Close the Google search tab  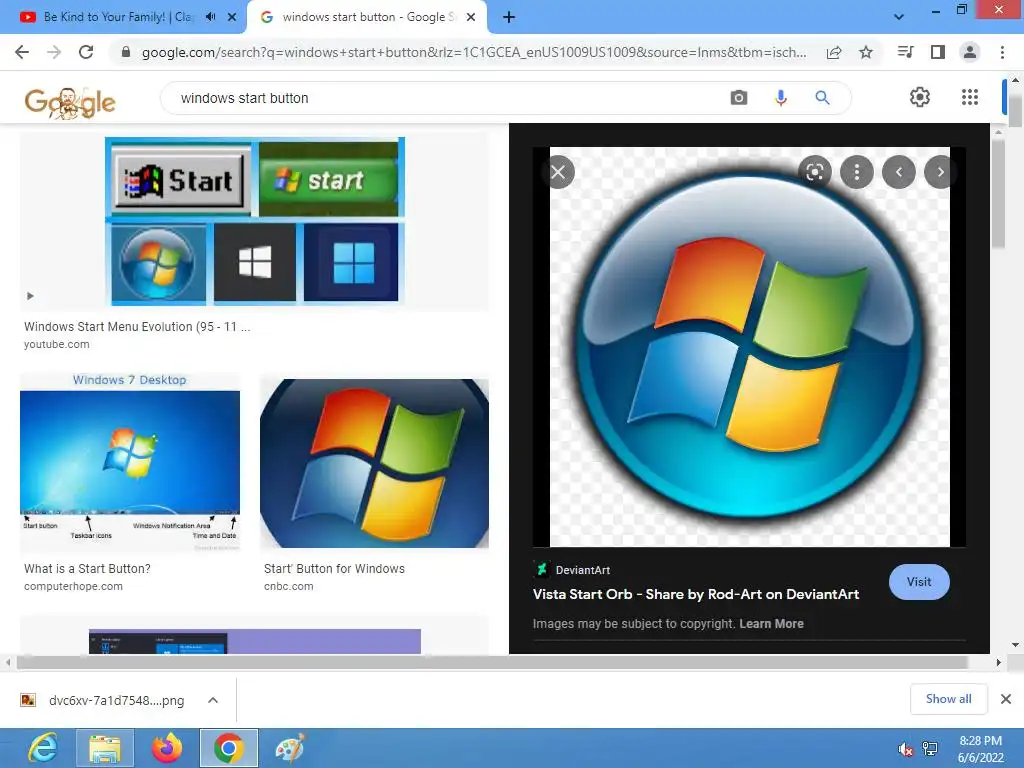471,17
